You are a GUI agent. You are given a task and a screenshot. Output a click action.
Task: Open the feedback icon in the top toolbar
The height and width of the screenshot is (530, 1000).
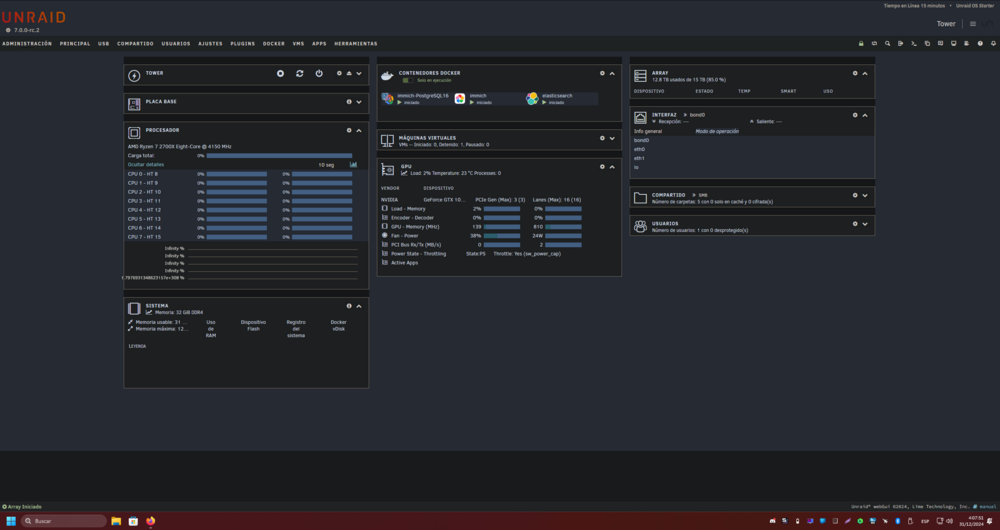tap(940, 43)
